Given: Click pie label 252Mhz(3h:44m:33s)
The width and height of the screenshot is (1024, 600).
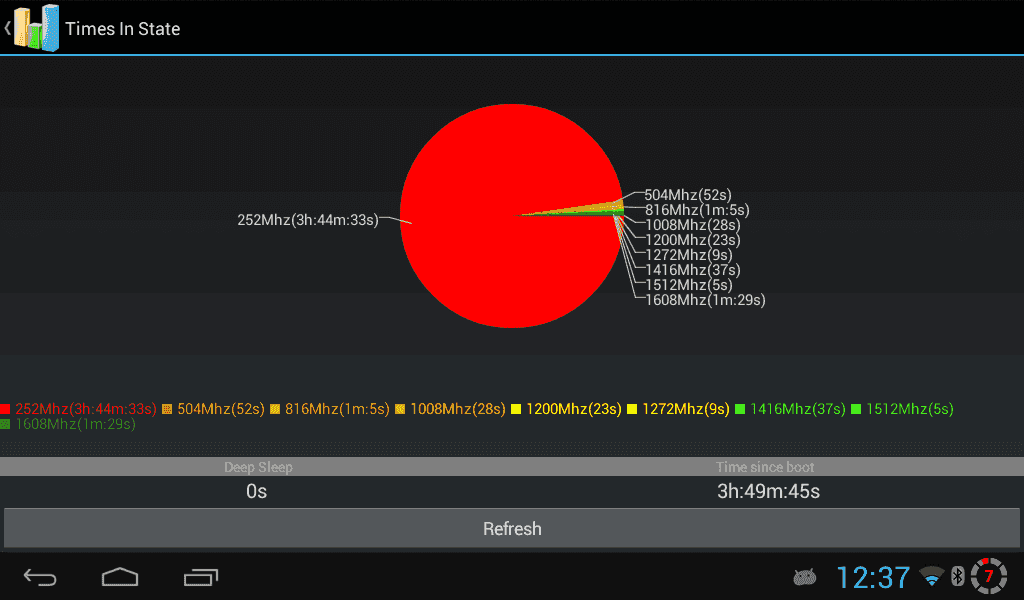Looking at the screenshot, I should coord(308,220).
